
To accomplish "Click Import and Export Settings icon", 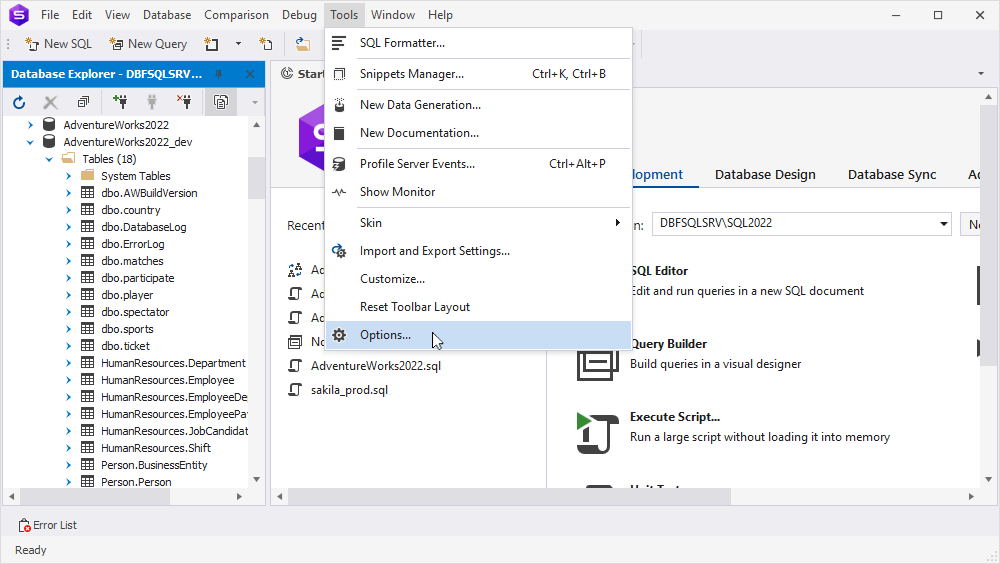I will coord(339,251).
